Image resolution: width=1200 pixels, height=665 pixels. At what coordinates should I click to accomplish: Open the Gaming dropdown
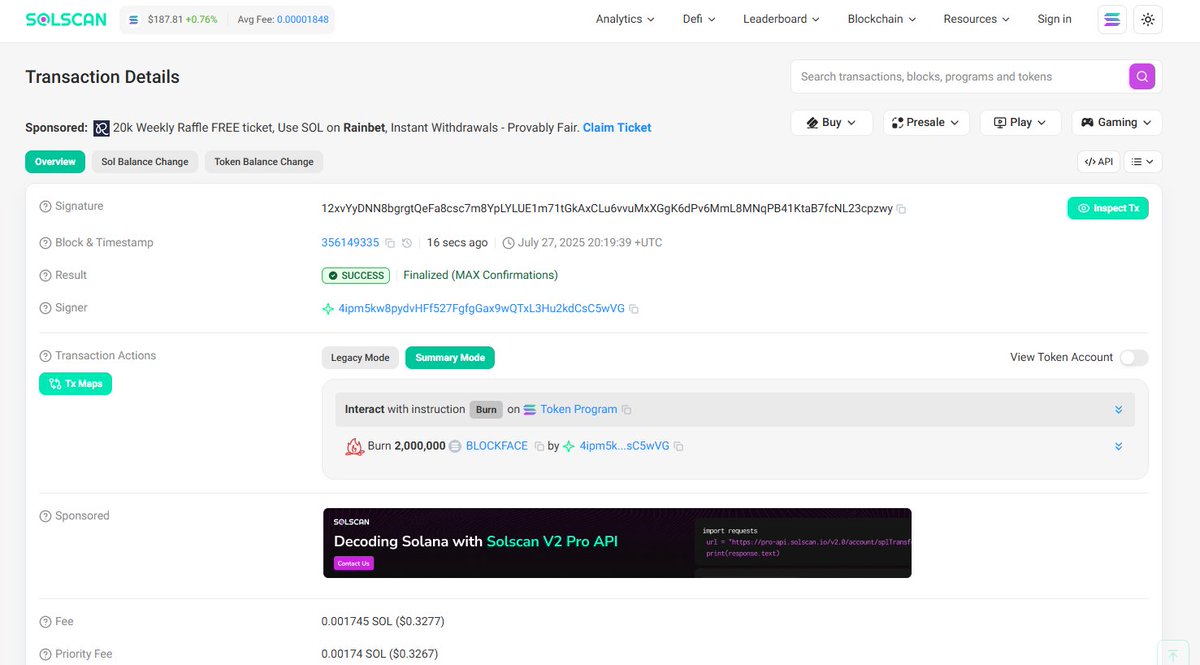1116,122
